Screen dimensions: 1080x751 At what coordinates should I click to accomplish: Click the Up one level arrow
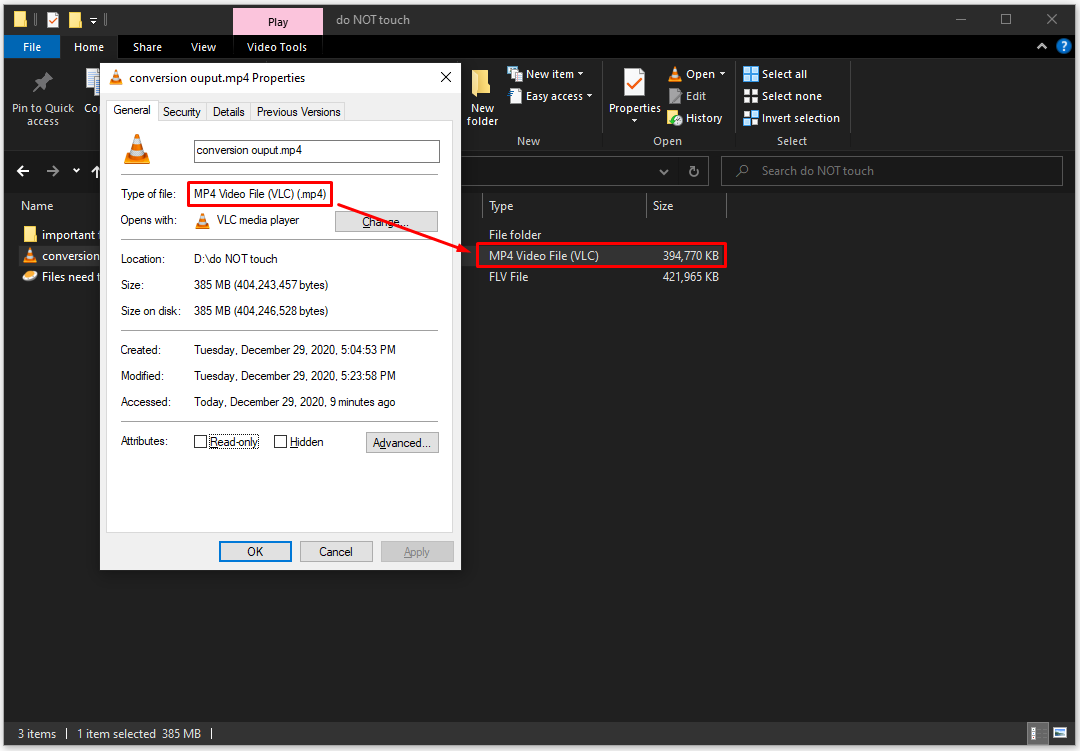point(96,171)
